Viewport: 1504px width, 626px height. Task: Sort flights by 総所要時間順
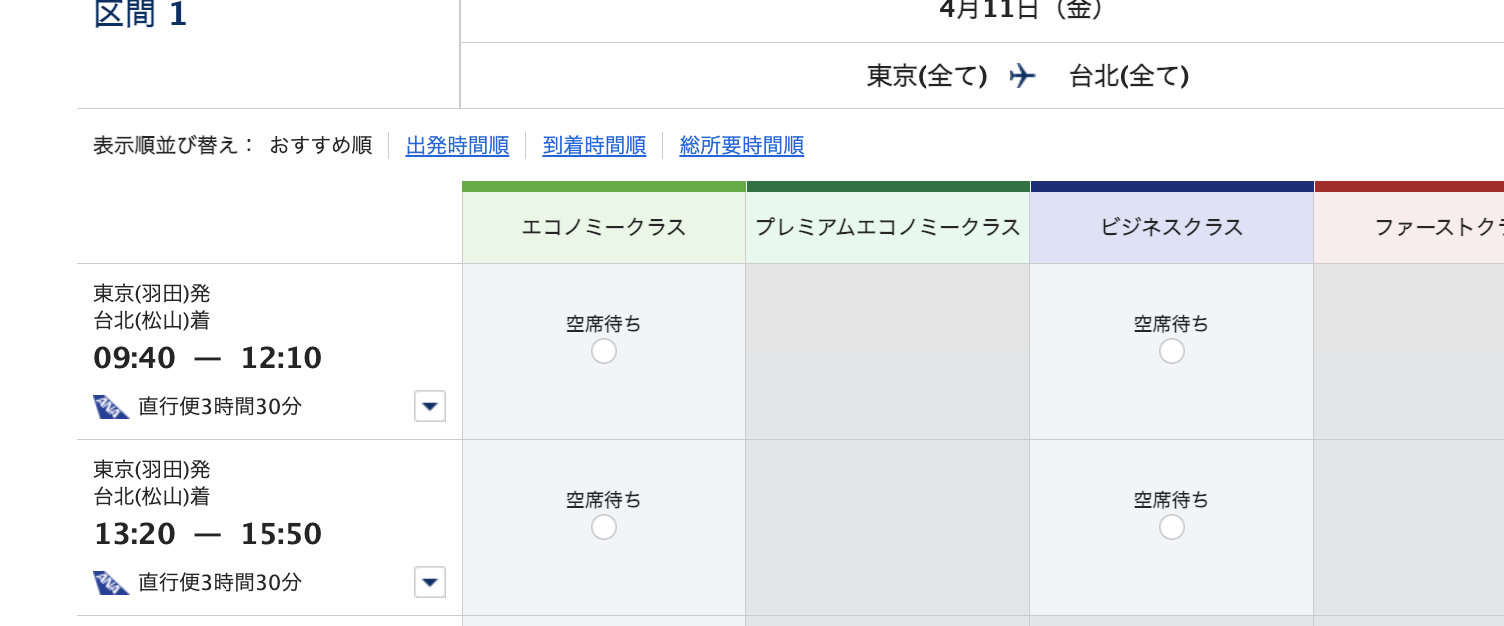coord(741,146)
